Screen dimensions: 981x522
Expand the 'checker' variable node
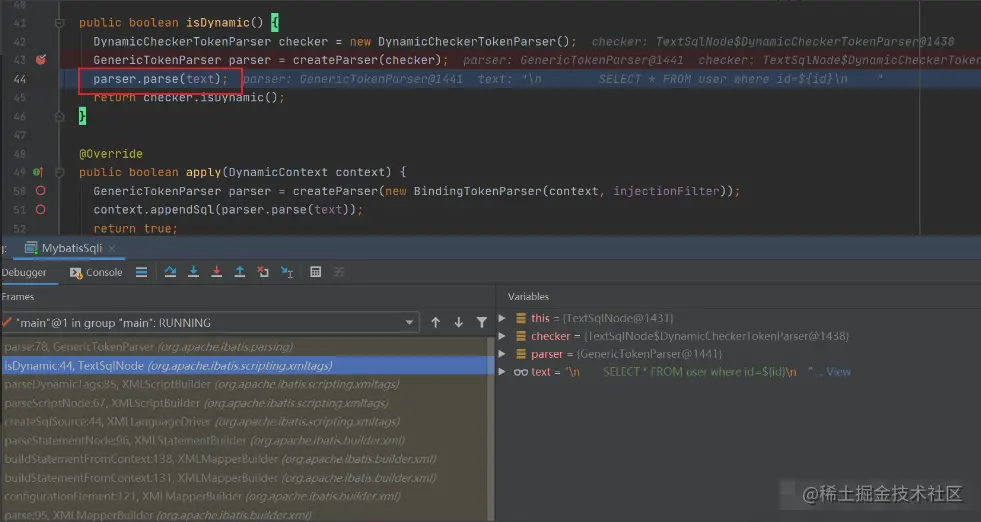502,336
